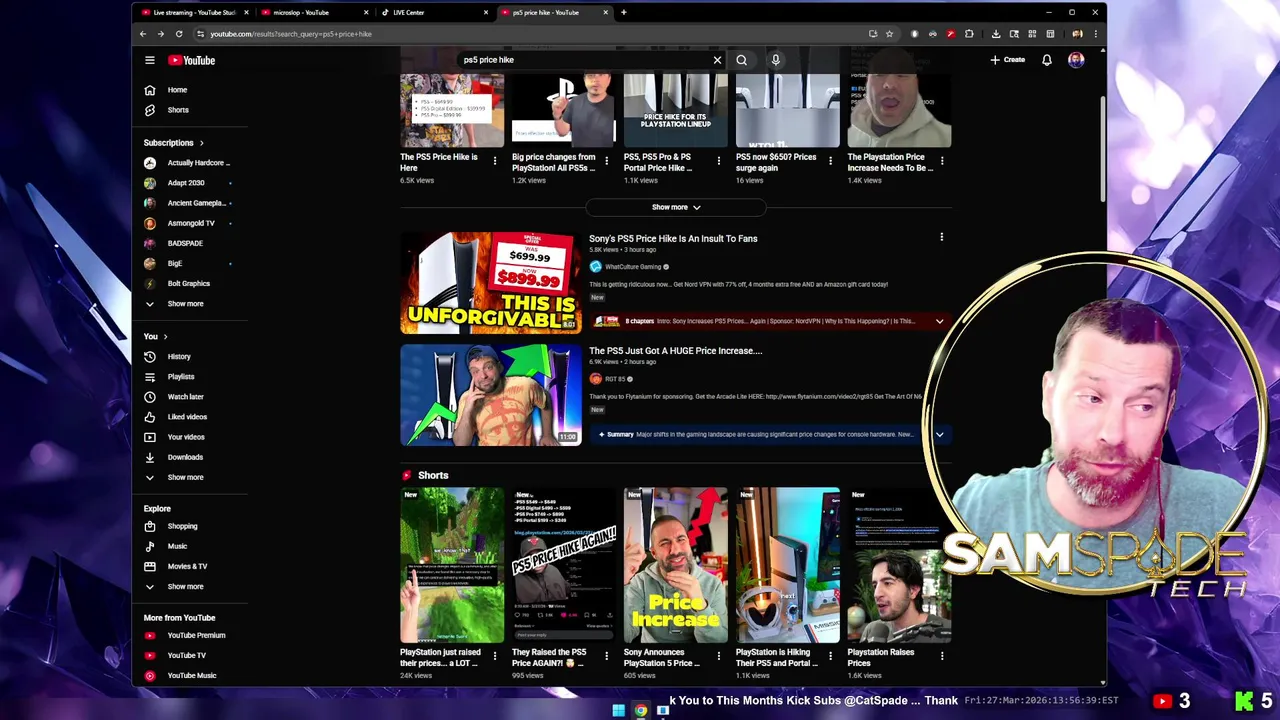The width and height of the screenshot is (1280, 720).
Task: Open Sony's PS5 Price Hike Is An Insult title
Action: (673, 239)
